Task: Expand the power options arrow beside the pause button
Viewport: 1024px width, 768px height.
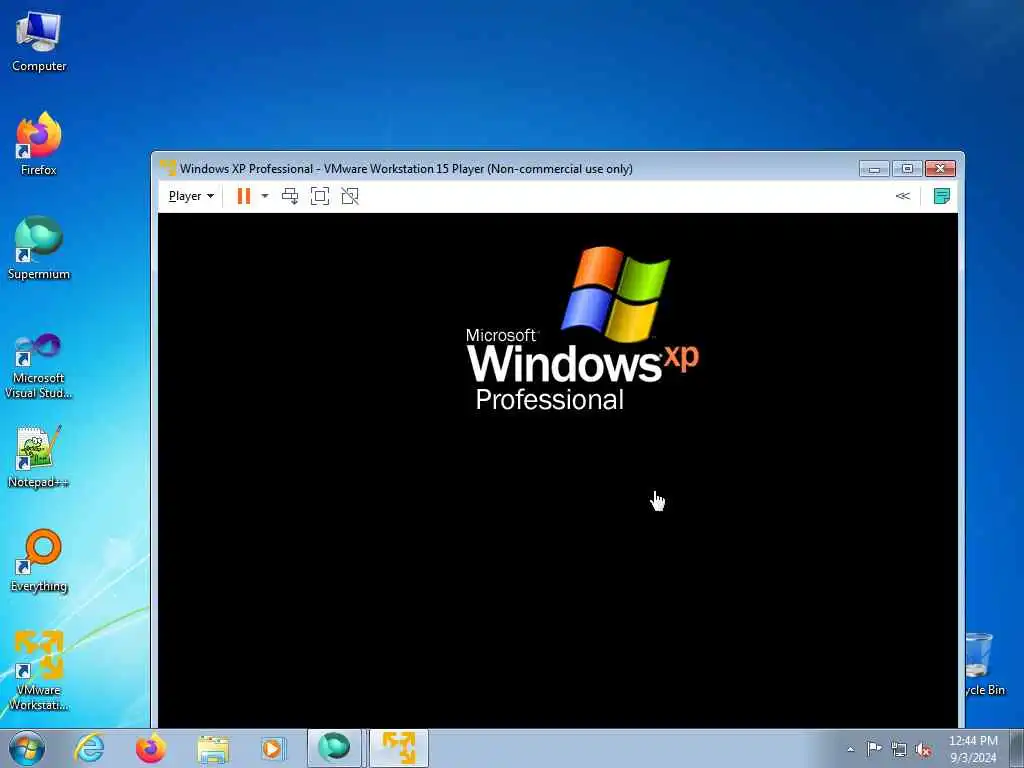Action: point(264,196)
